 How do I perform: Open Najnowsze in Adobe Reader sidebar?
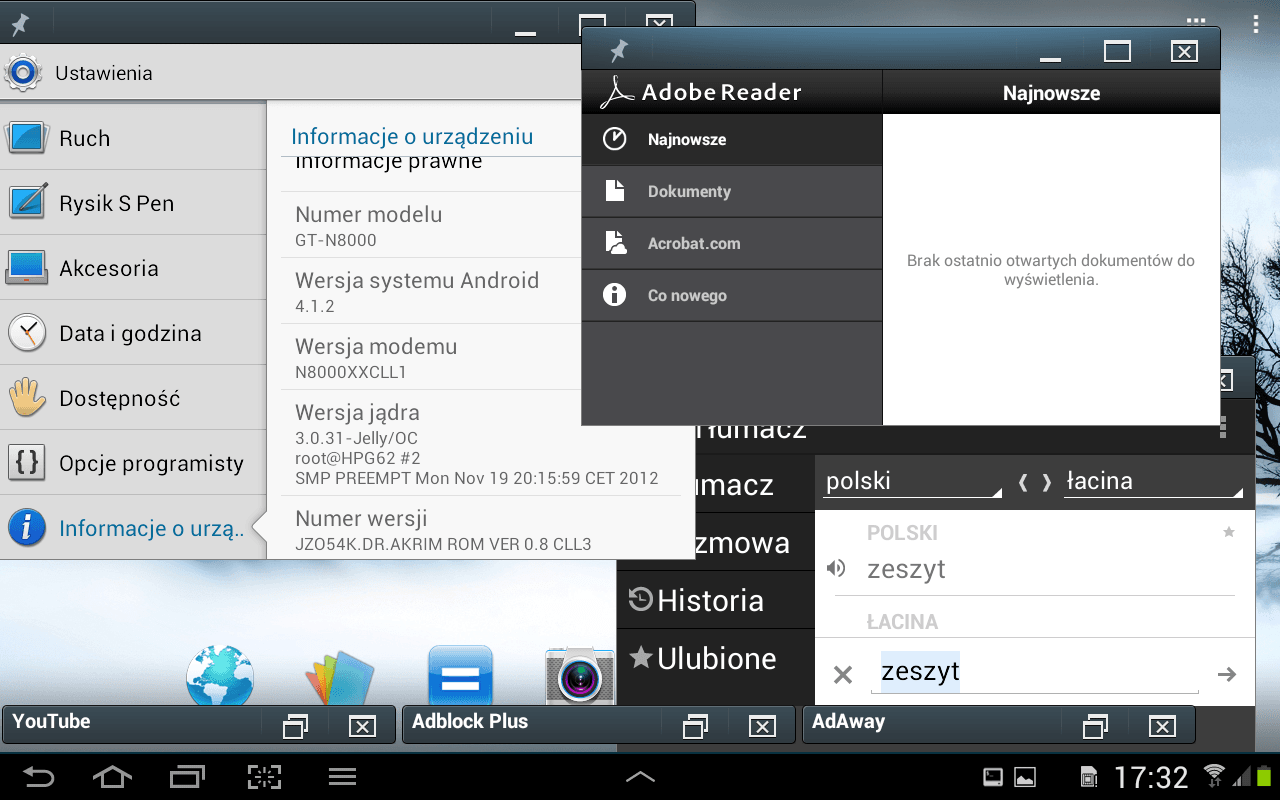(x=732, y=140)
